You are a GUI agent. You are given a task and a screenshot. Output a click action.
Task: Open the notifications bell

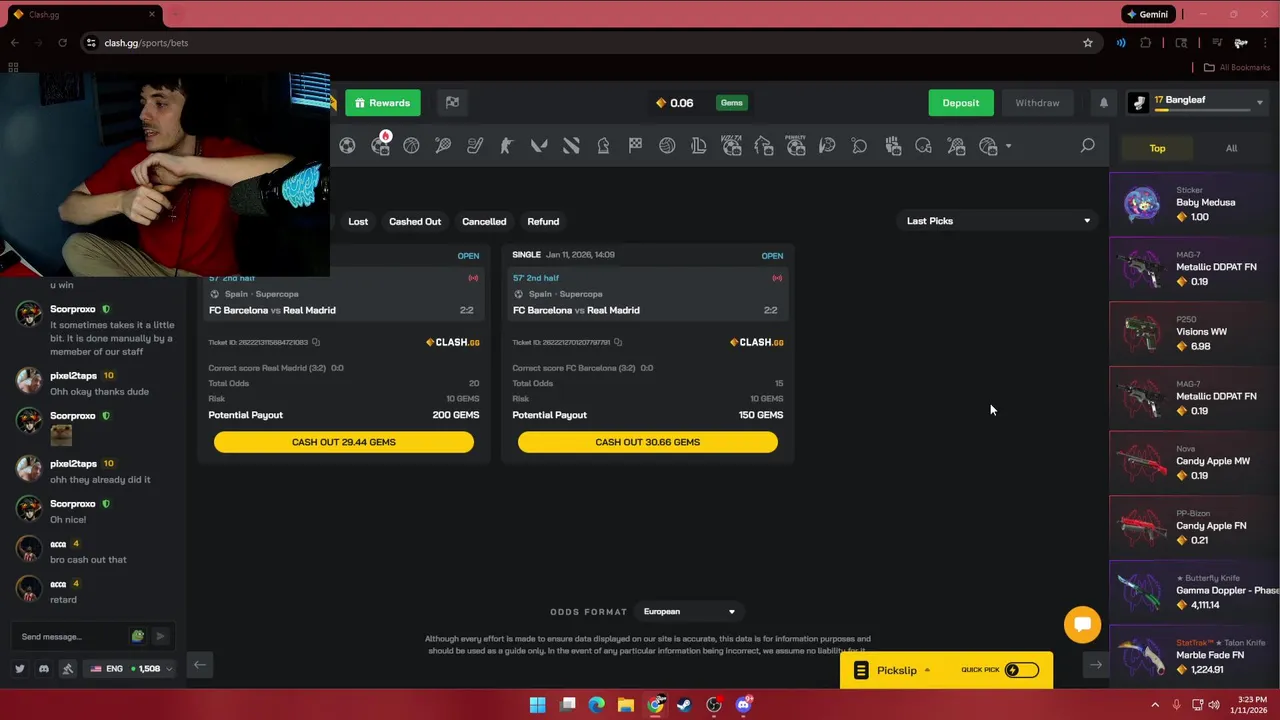pos(1104,103)
